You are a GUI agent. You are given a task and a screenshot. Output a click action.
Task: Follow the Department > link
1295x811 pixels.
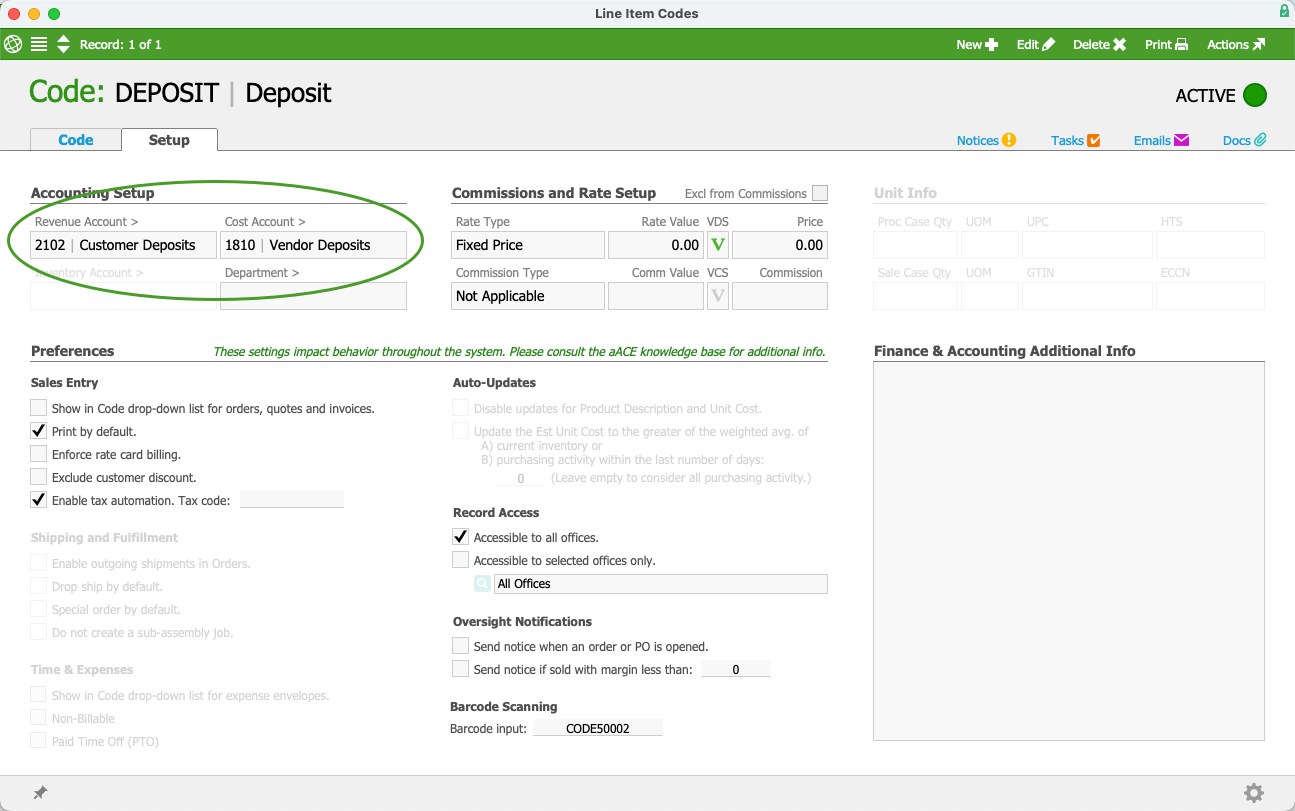click(x=262, y=273)
